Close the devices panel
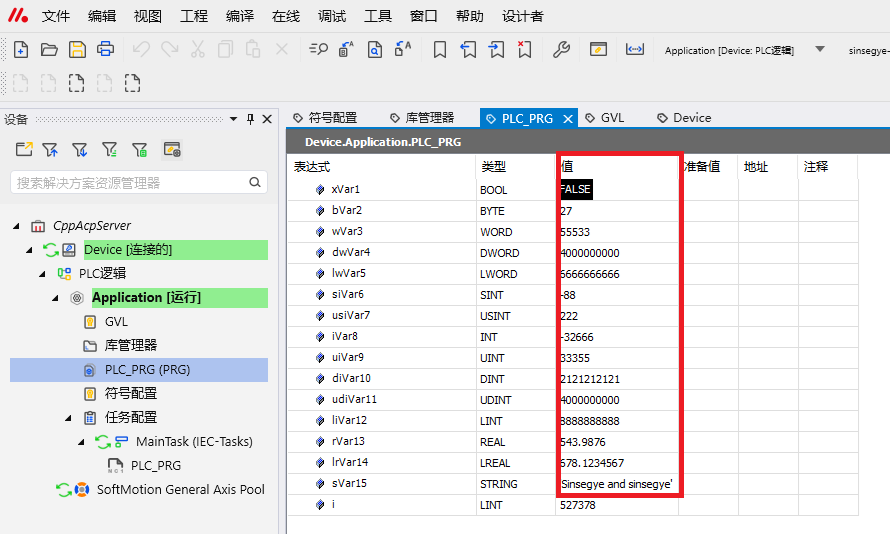 [267, 119]
